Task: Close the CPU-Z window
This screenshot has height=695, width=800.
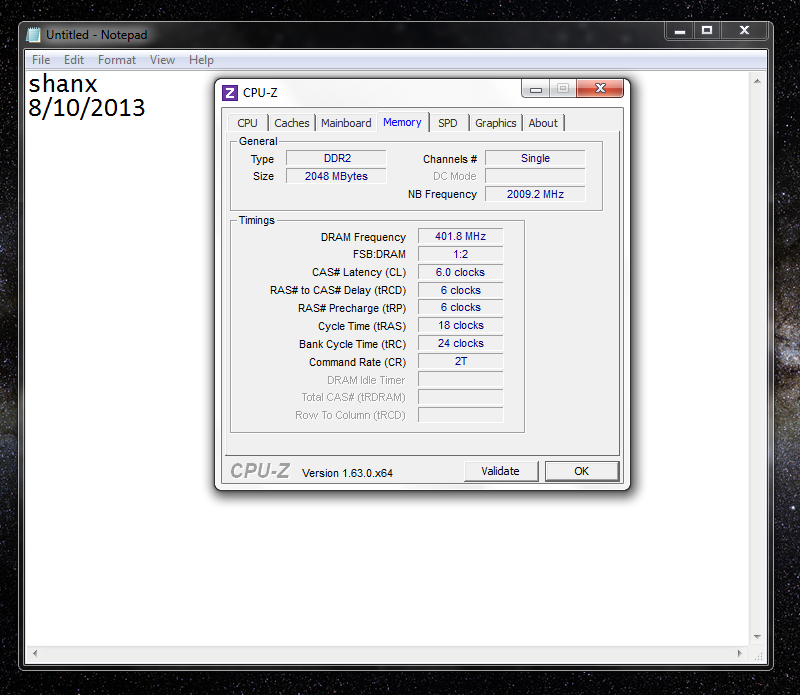Action: pos(600,89)
